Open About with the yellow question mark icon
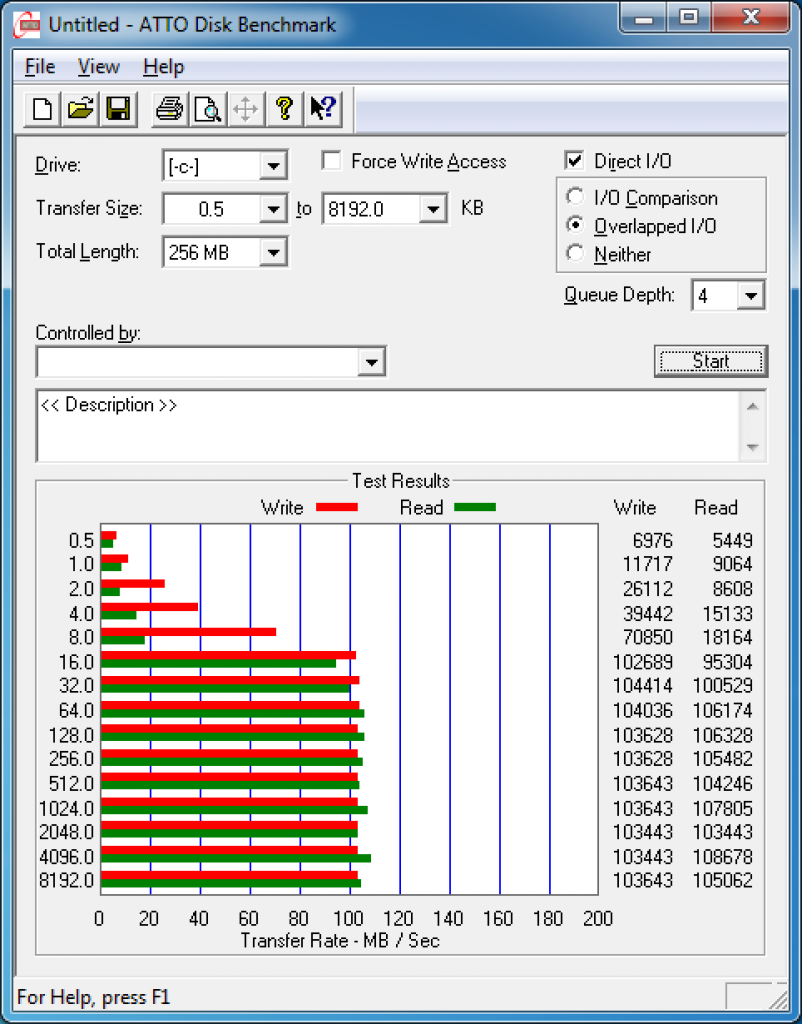The width and height of the screenshot is (802, 1024). tap(284, 108)
